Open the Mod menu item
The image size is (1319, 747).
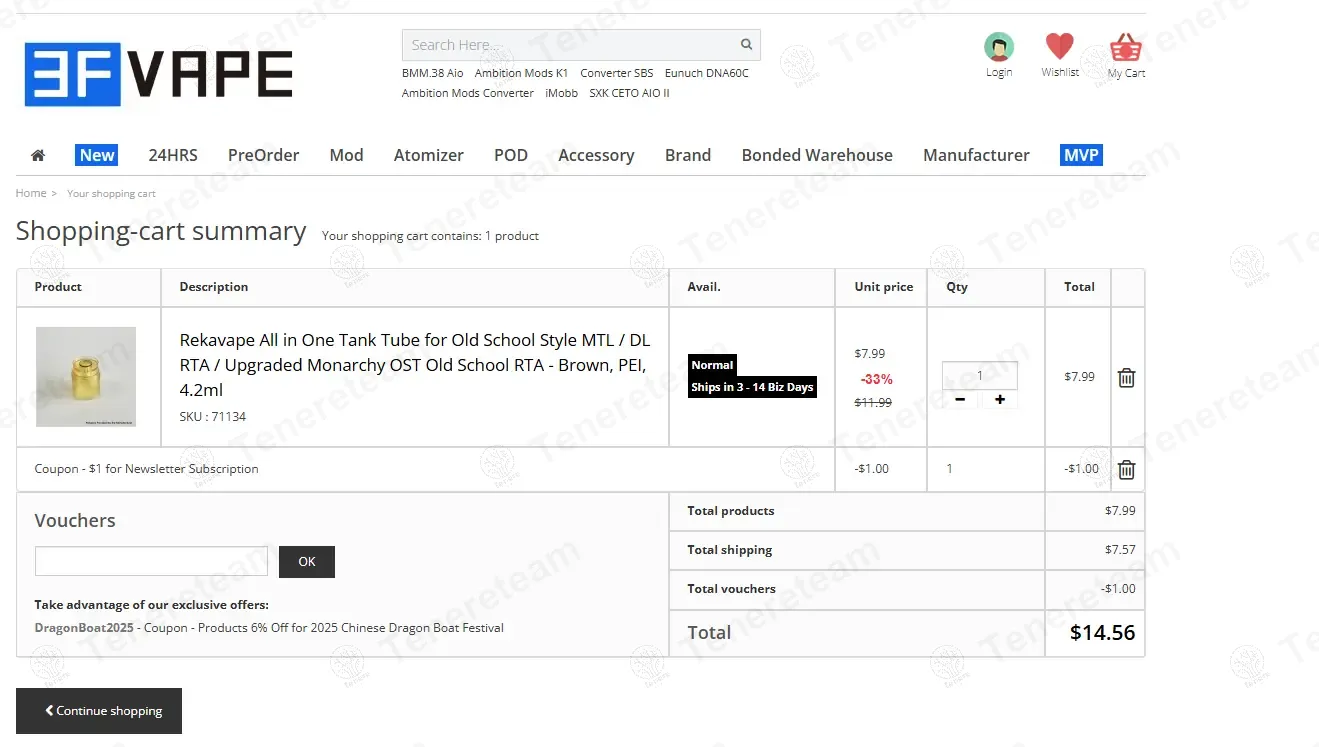[x=347, y=155]
